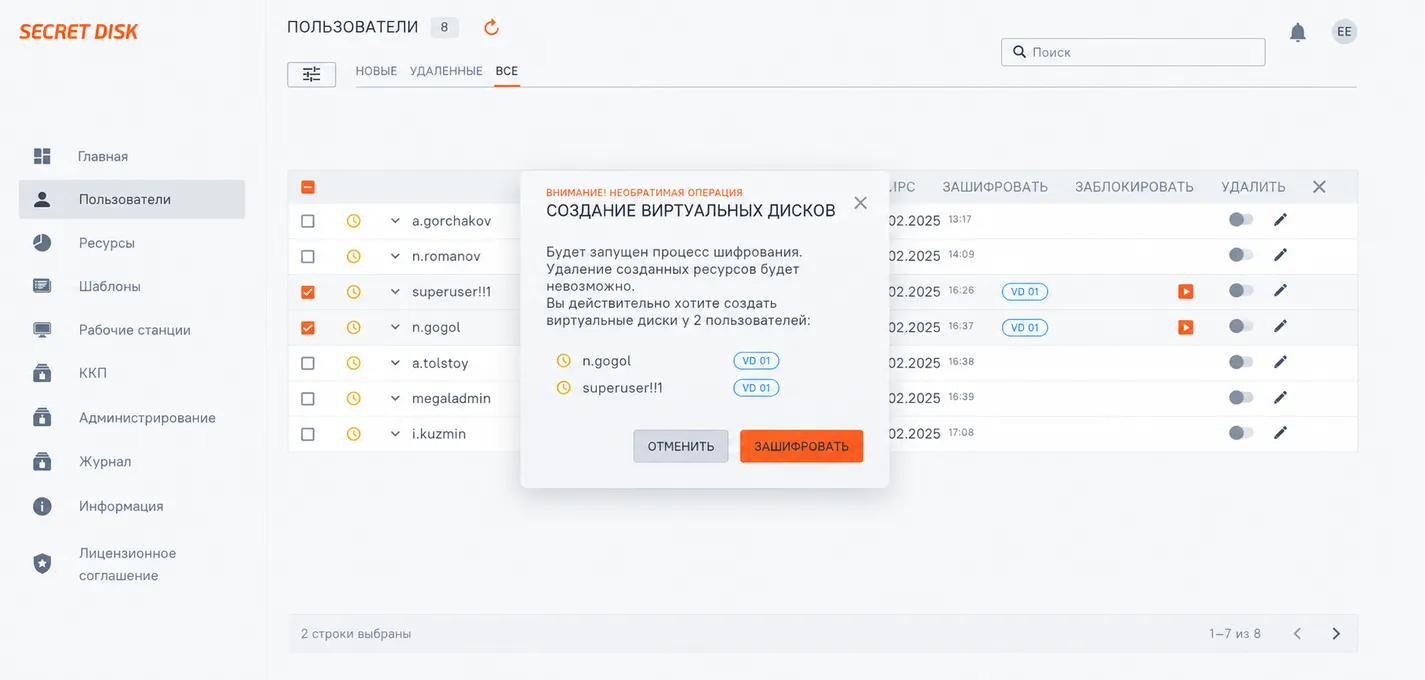Edit superuser!!1 with the pencil icon

point(1280,291)
